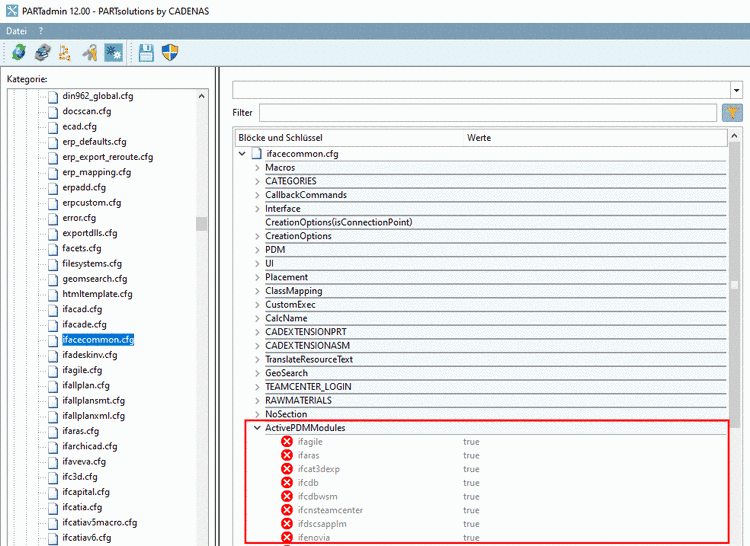This screenshot has width=750, height=546.
Task: Select erp_export_reroute.cfg in category list
Action: tap(108, 157)
